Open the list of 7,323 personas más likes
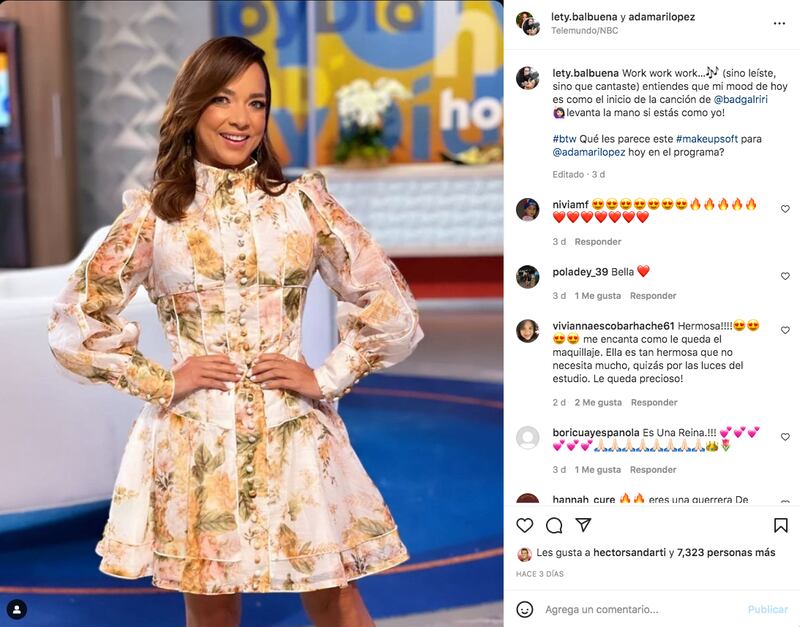This screenshot has width=800, height=627. (726, 553)
